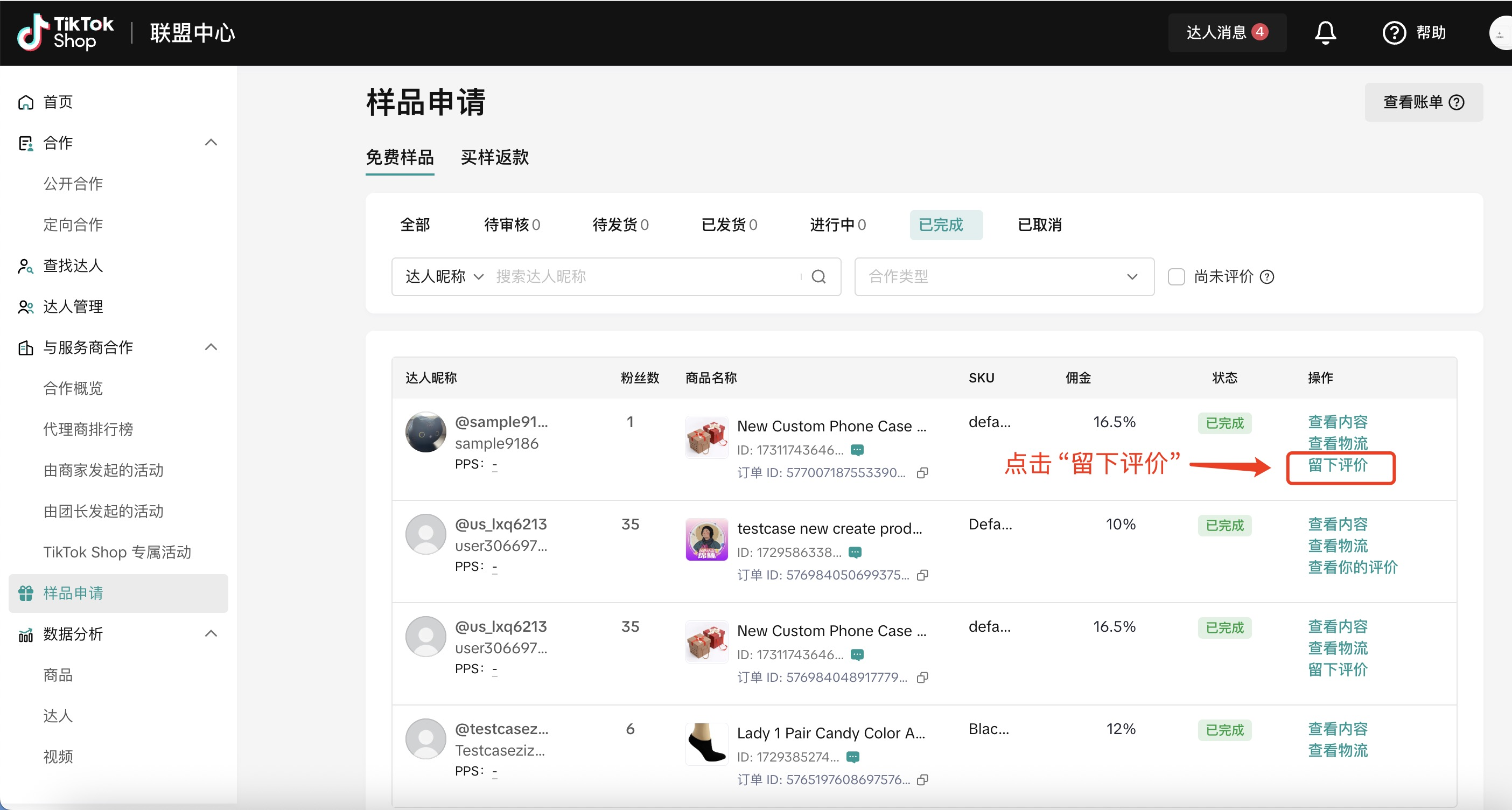
Task: Select the 已取消 status tab
Action: tap(1039, 225)
